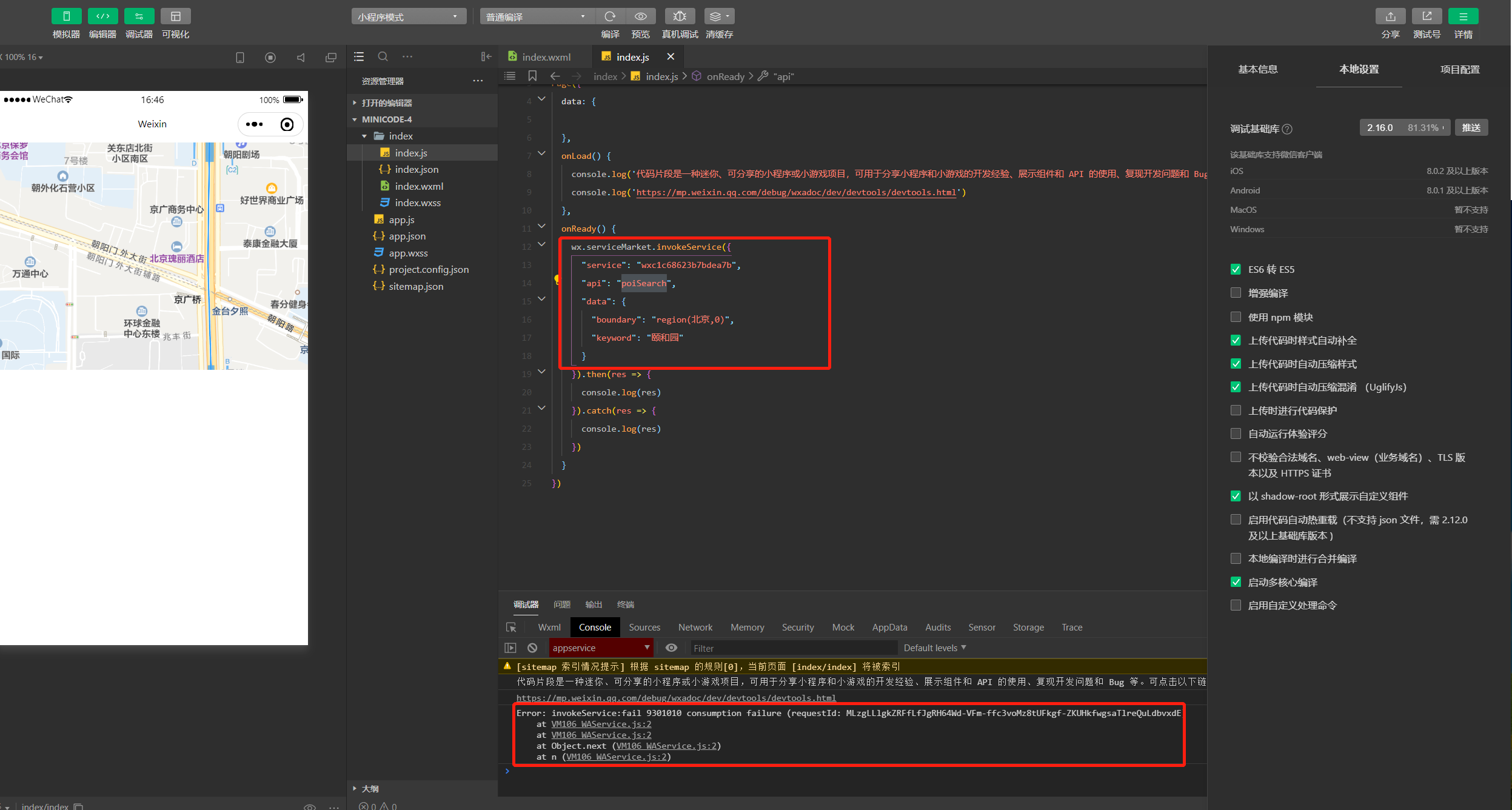The height and width of the screenshot is (810, 1512).
Task: Enable the 增强编译 checkbox
Action: [1236, 293]
